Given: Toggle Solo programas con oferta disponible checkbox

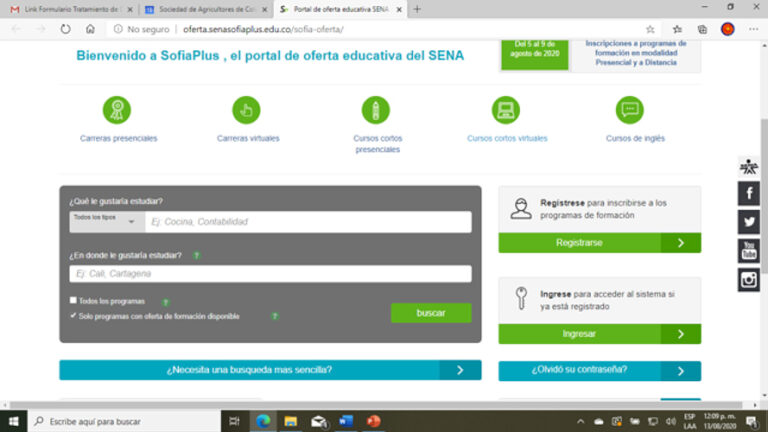Looking at the screenshot, I should point(73,315).
